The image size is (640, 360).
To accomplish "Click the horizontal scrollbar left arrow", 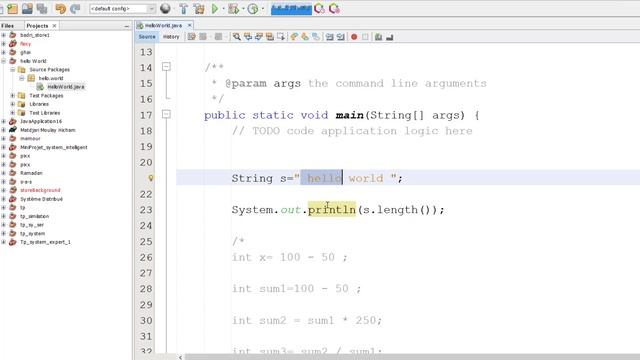I will (x=180, y=357).
